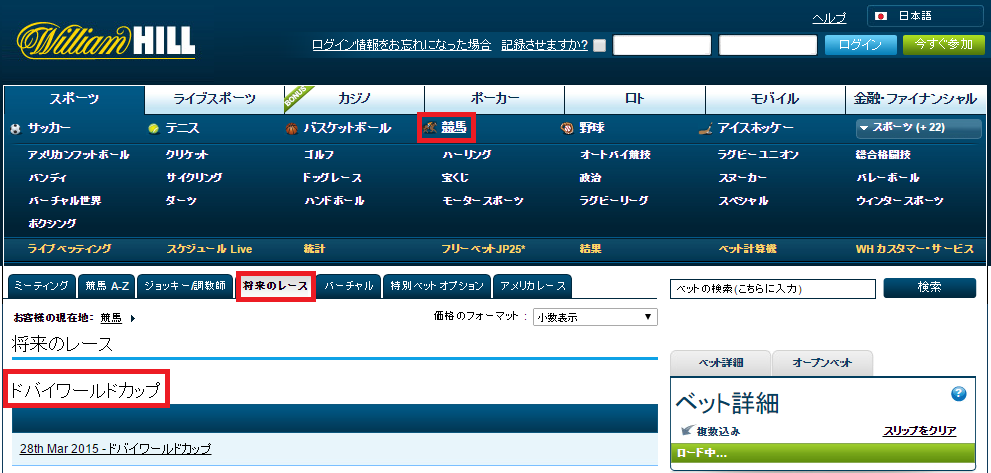Open the バスケットボール sport link
The height and width of the screenshot is (473, 991).
pyautogui.click(x=347, y=128)
